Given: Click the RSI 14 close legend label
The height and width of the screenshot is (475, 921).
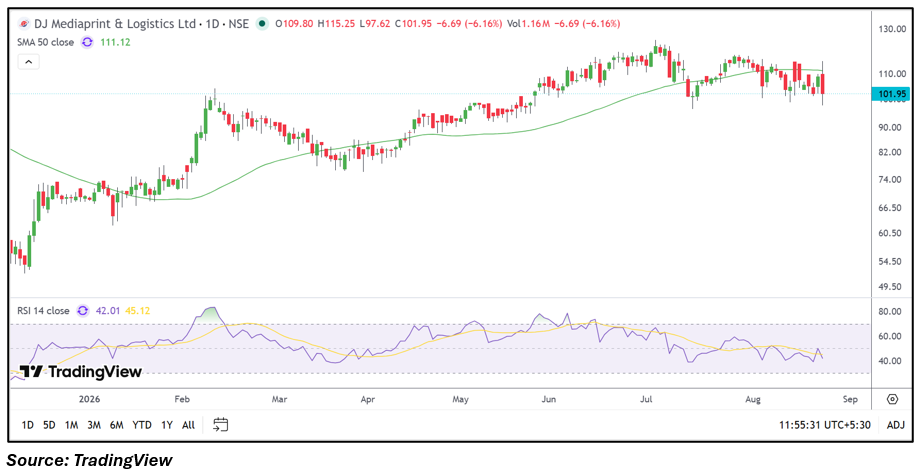Looking at the screenshot, I should pyautogui.click(x=43, y=311).
